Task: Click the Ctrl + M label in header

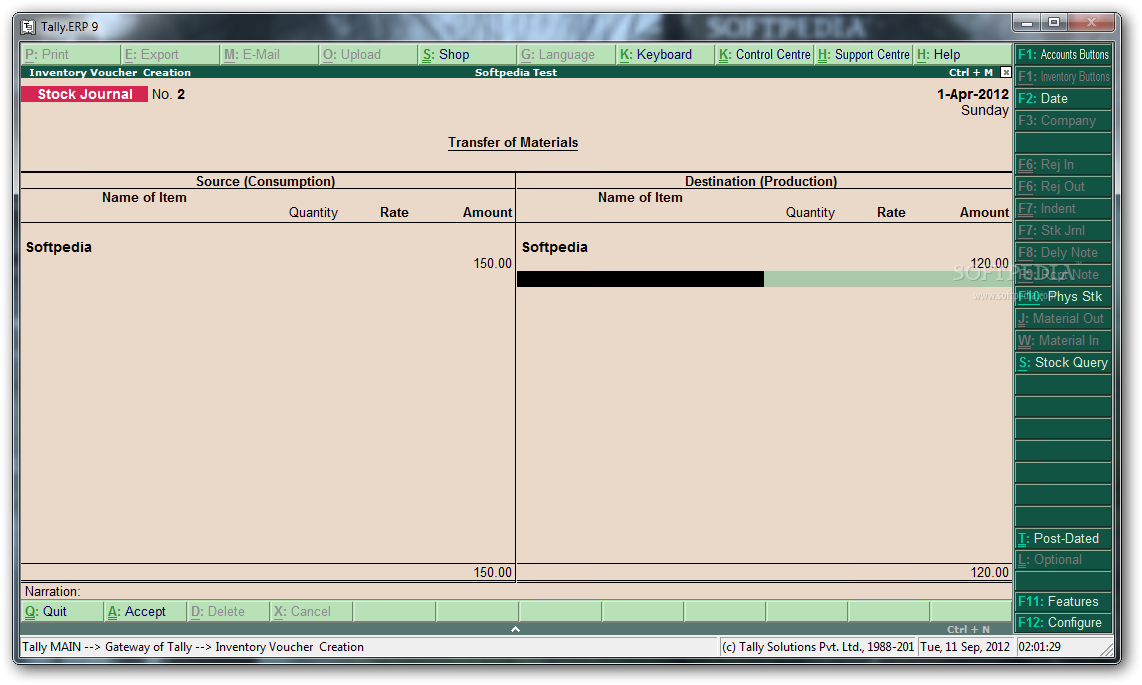Action: [971, 72]
